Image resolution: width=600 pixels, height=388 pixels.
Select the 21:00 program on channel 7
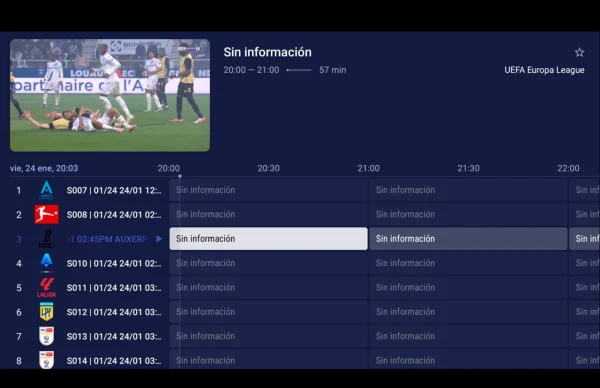coord(468,336)
